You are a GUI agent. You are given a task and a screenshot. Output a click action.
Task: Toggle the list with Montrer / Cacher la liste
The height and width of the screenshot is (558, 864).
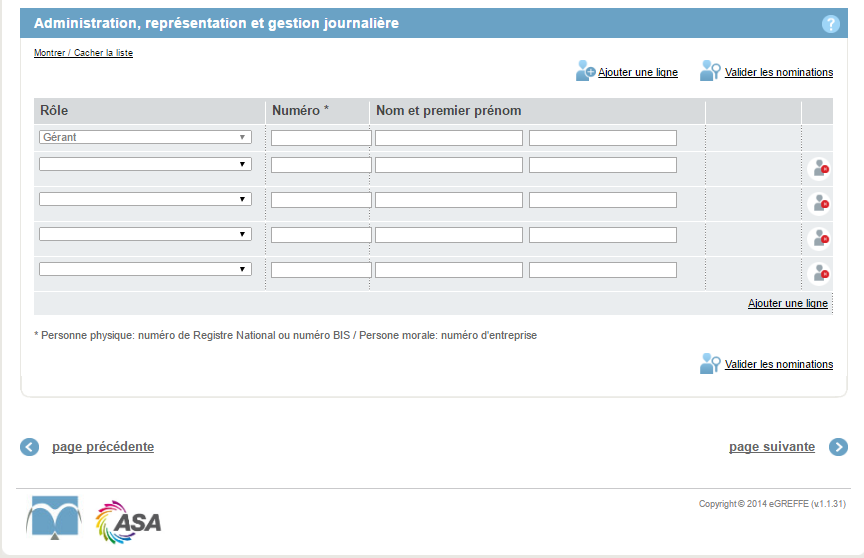pos(83,53)
